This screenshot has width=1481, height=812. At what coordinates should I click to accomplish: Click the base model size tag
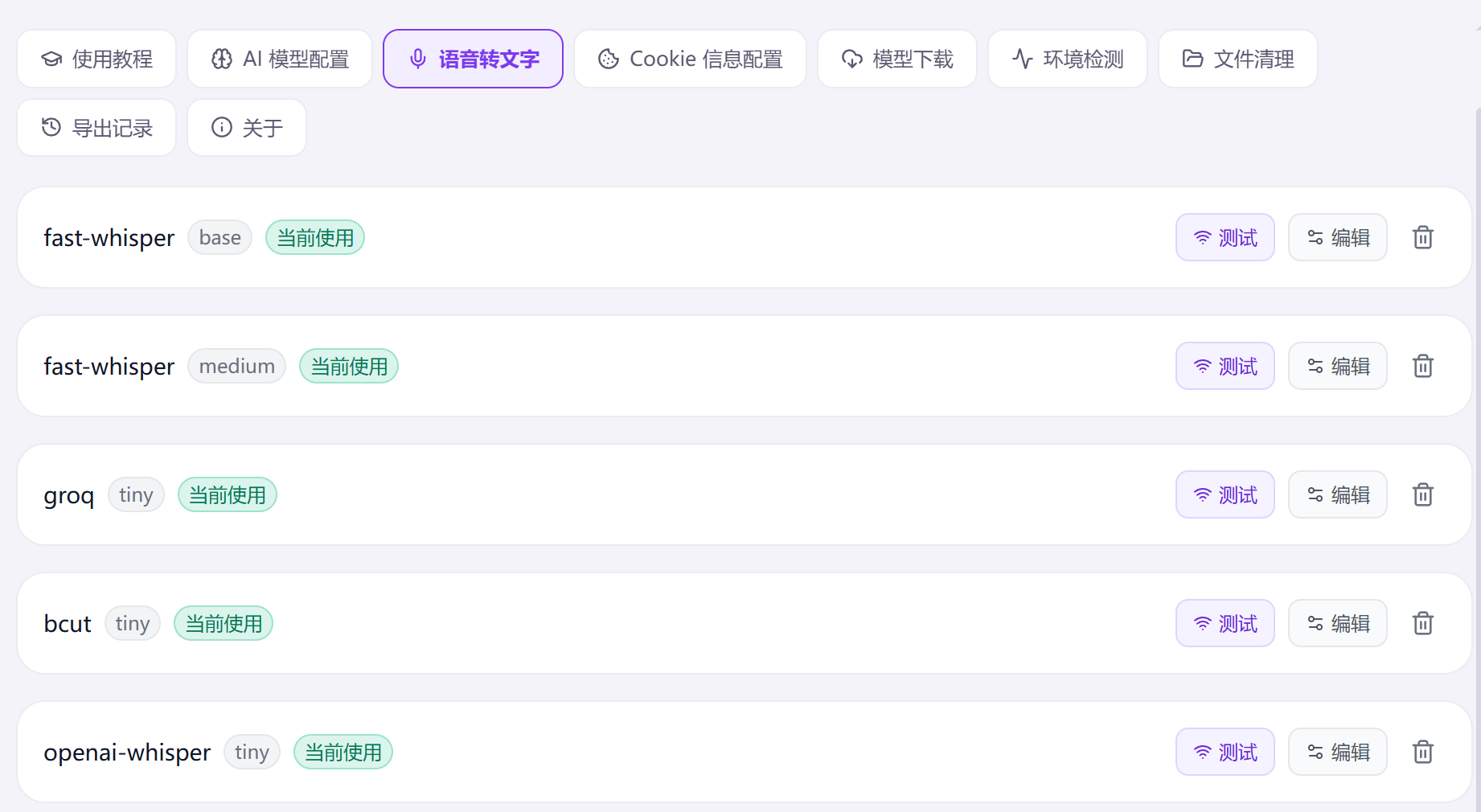pyautogui.click(x=220, y=237)
